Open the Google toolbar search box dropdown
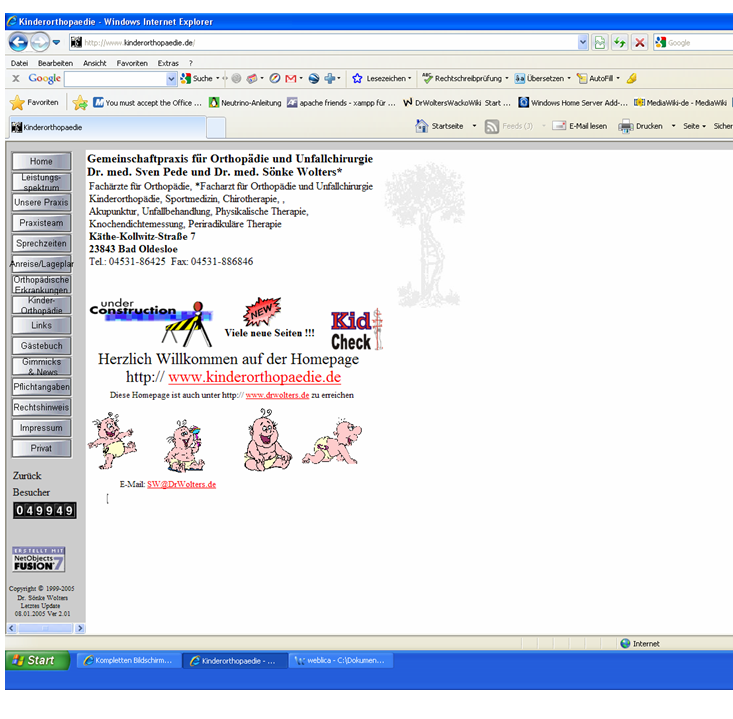733x719 pixels. (x=171, y=78)
